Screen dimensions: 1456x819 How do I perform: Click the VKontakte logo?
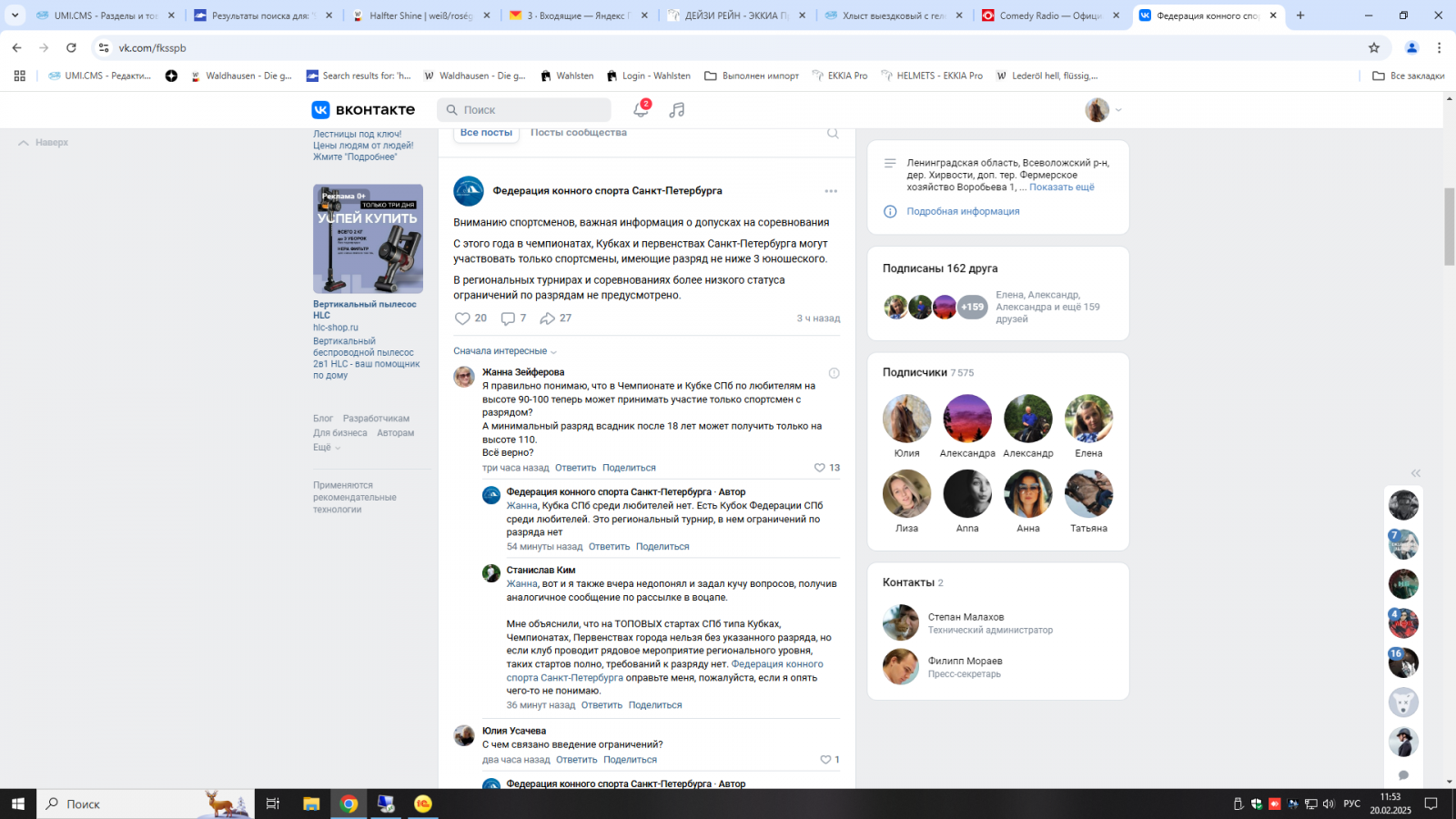click(x=363, y=109)
